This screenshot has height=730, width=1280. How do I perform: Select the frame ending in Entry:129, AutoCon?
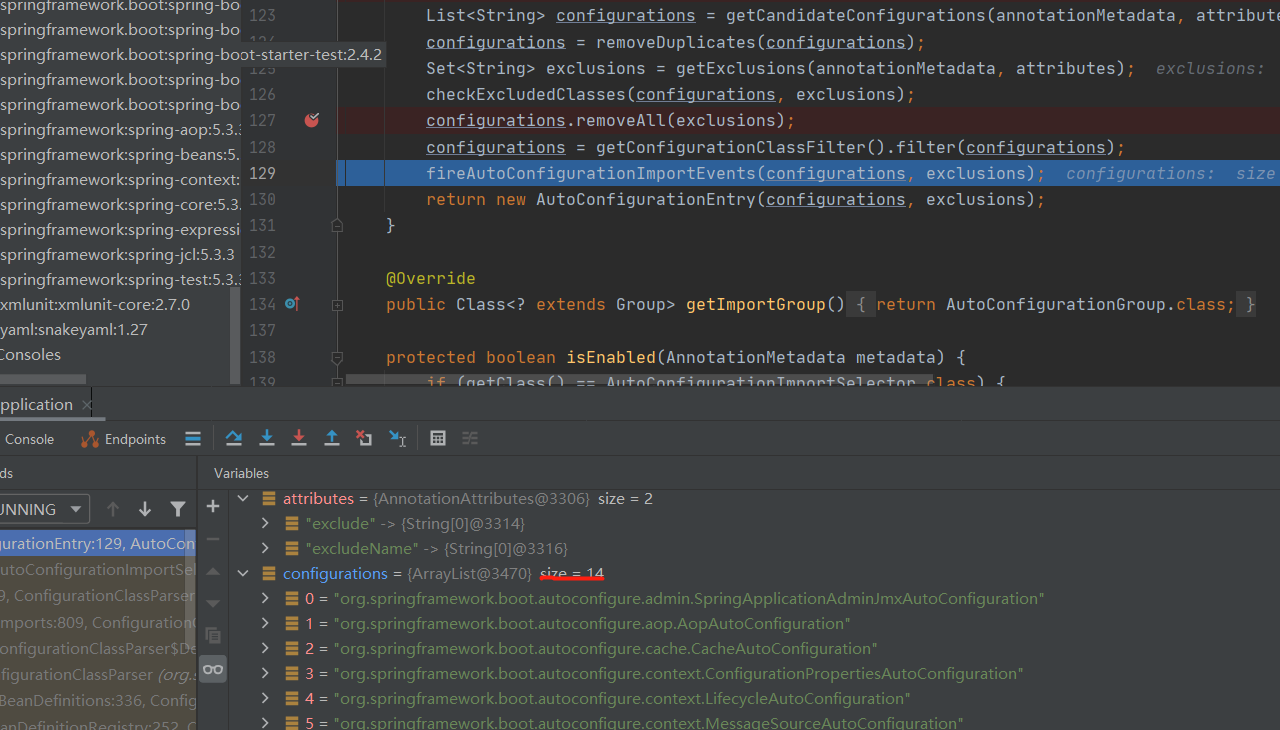coord(97,543)
